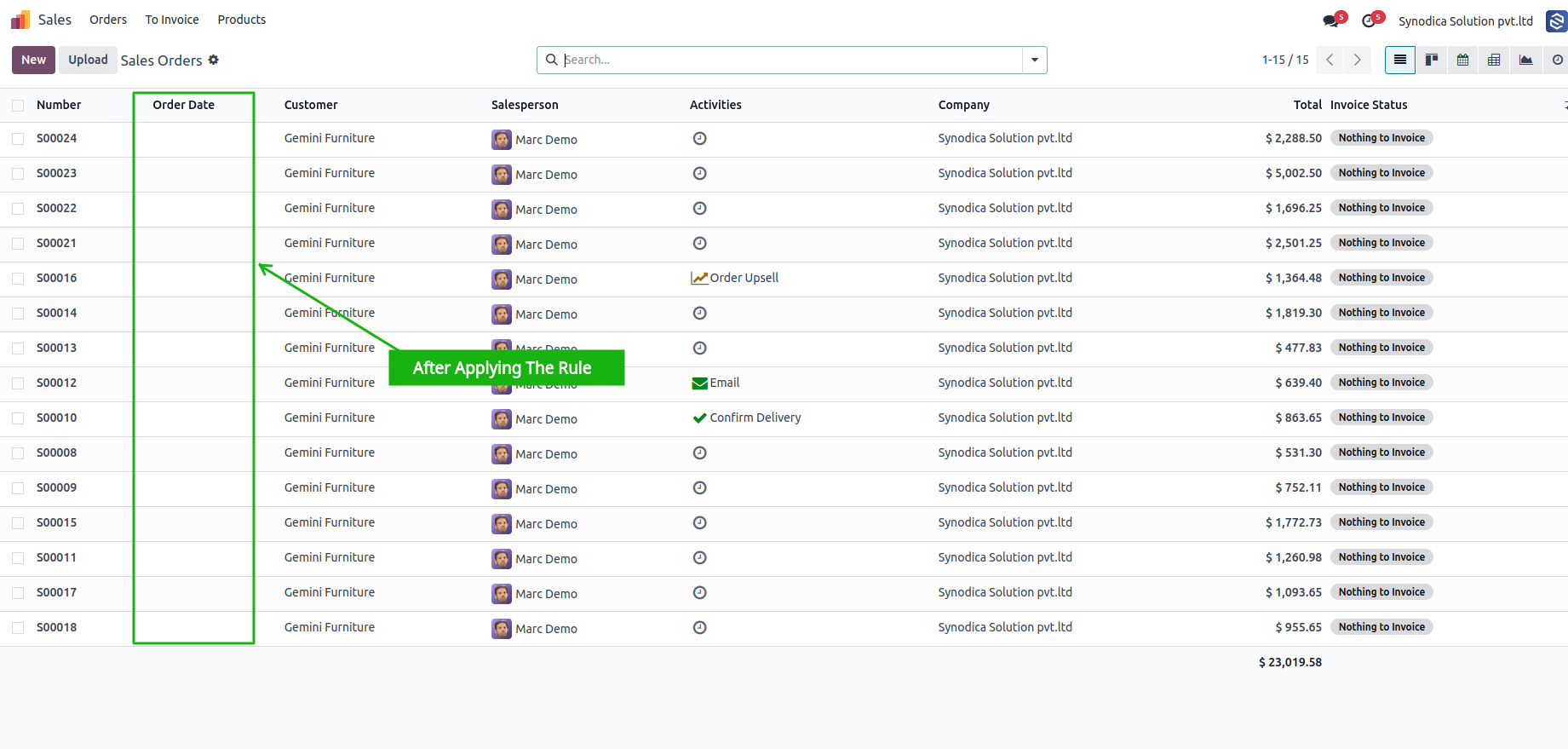Tick the checkbox for order S00016
The image size is (1568, 749).
point(18,279)
